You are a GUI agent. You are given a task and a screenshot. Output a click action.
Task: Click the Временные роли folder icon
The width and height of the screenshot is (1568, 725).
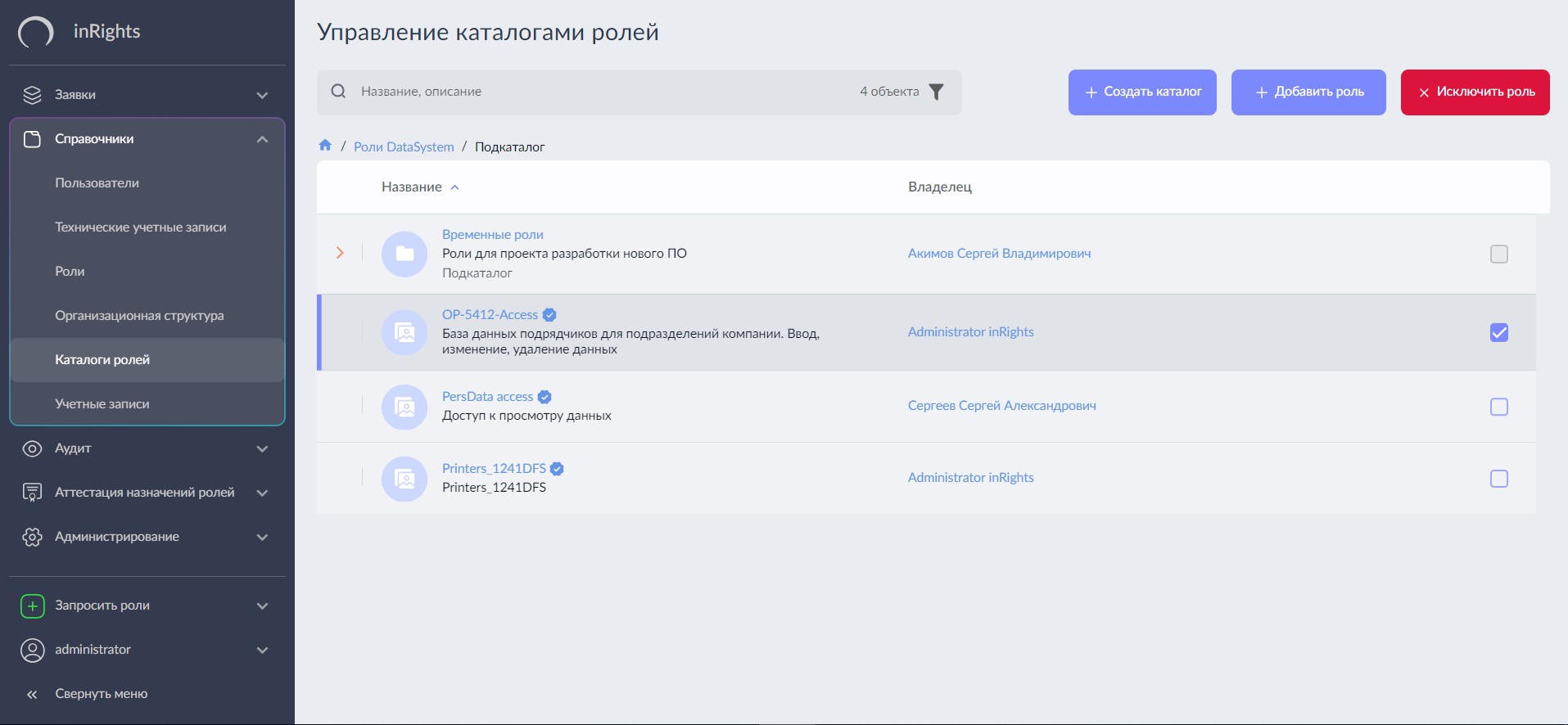pyautogui.click(x=404, y=254)
